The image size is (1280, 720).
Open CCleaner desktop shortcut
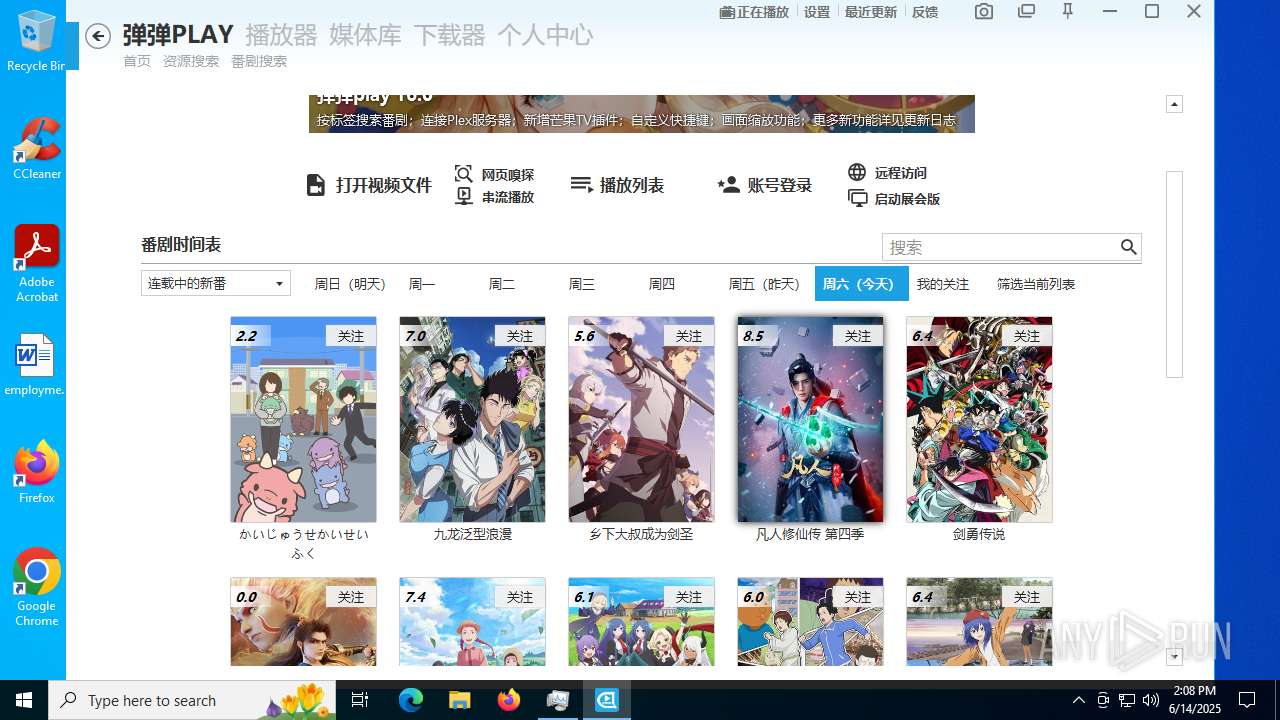click(x=37, y=149)
